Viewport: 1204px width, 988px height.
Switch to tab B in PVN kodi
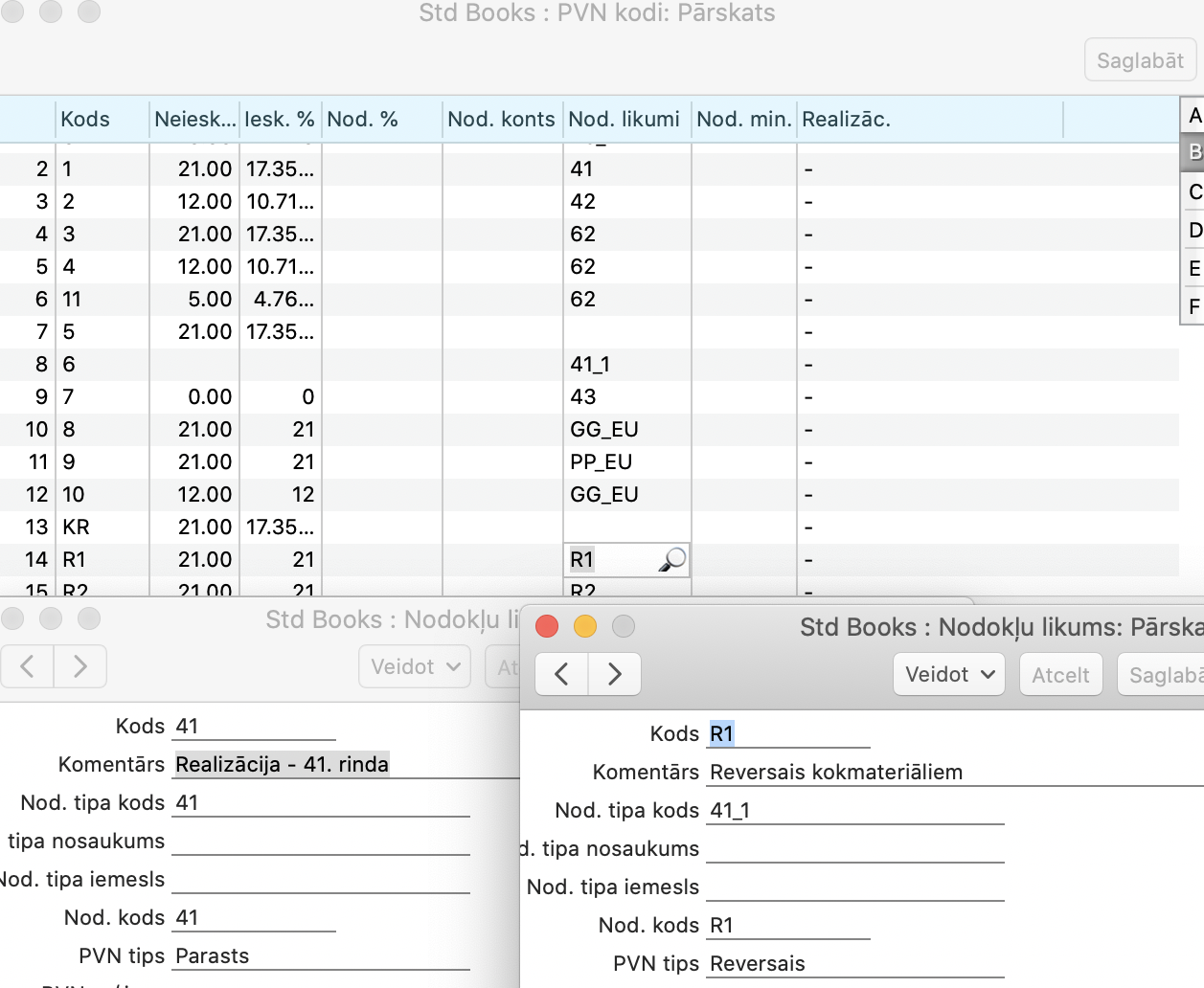1193,152
